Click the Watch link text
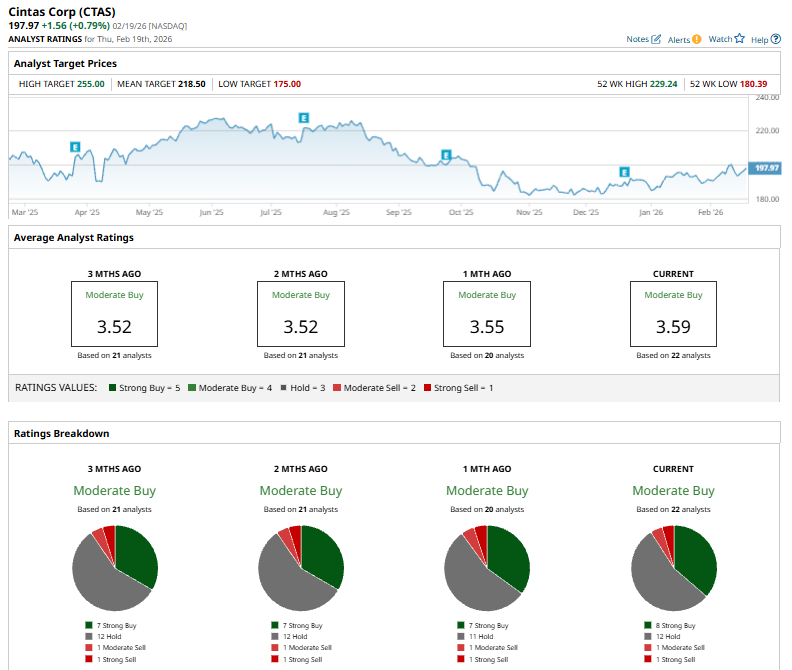The image size is (792, 670). coord(720,39)
